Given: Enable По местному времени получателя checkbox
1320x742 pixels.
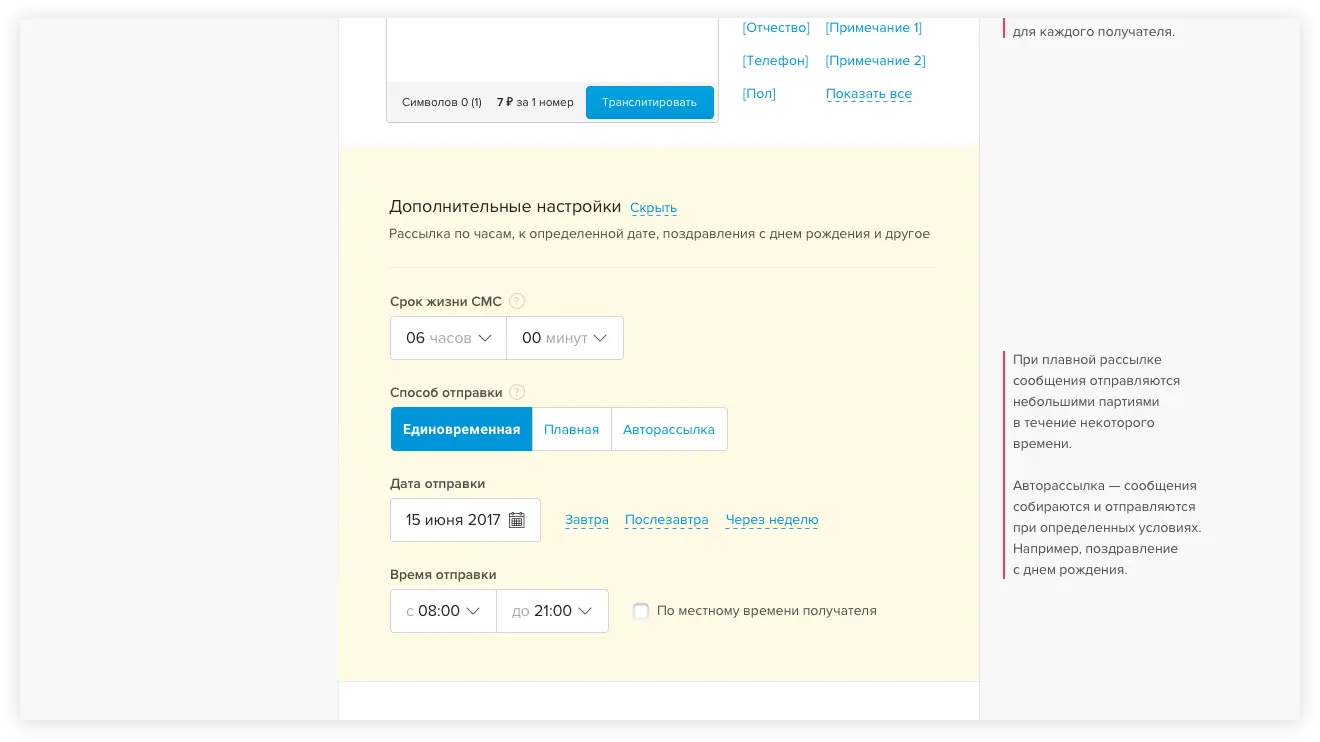Looking at the screenshot, I should (x=641, y=611).
